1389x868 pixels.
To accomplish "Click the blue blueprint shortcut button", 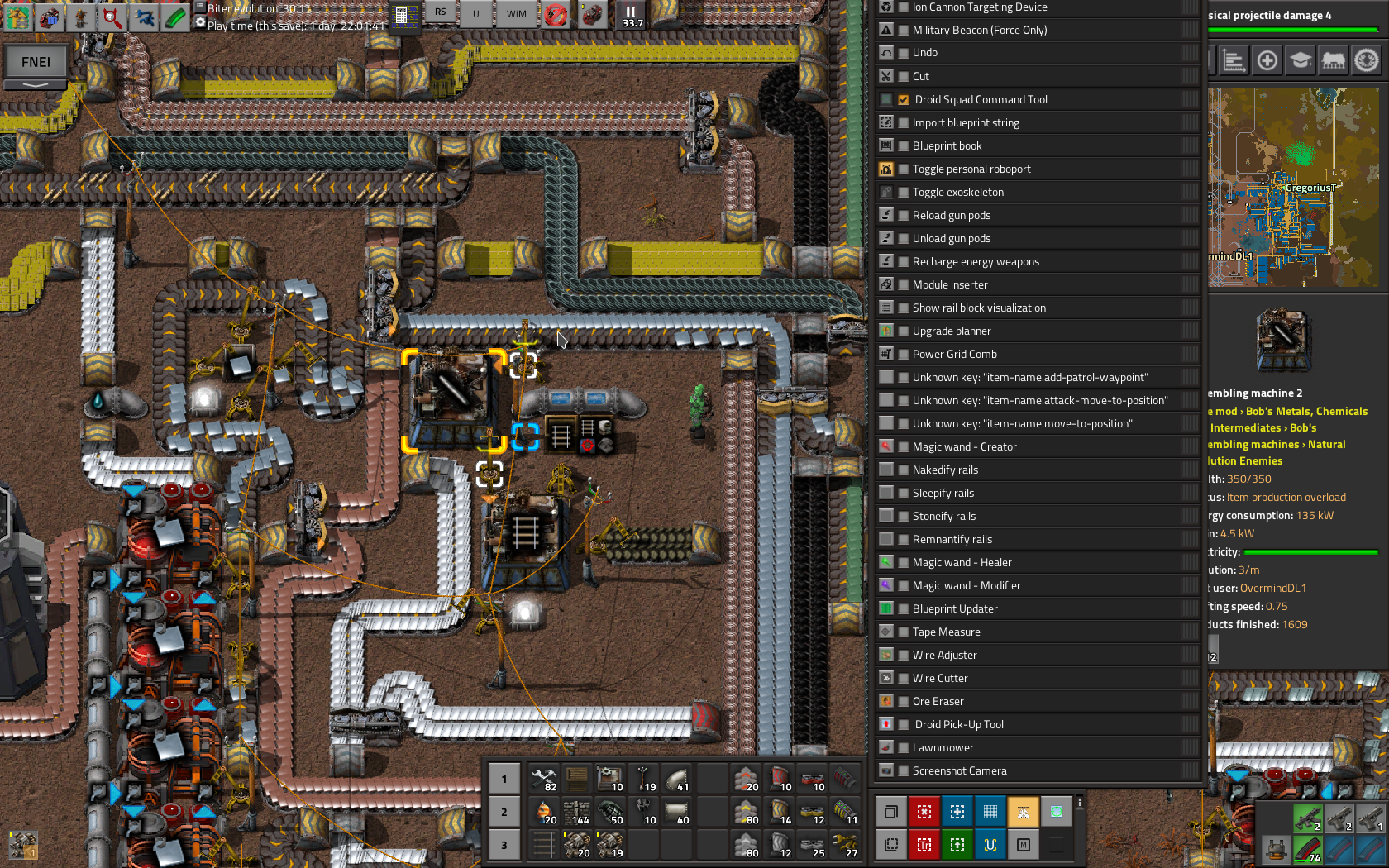I will (957, 812).
